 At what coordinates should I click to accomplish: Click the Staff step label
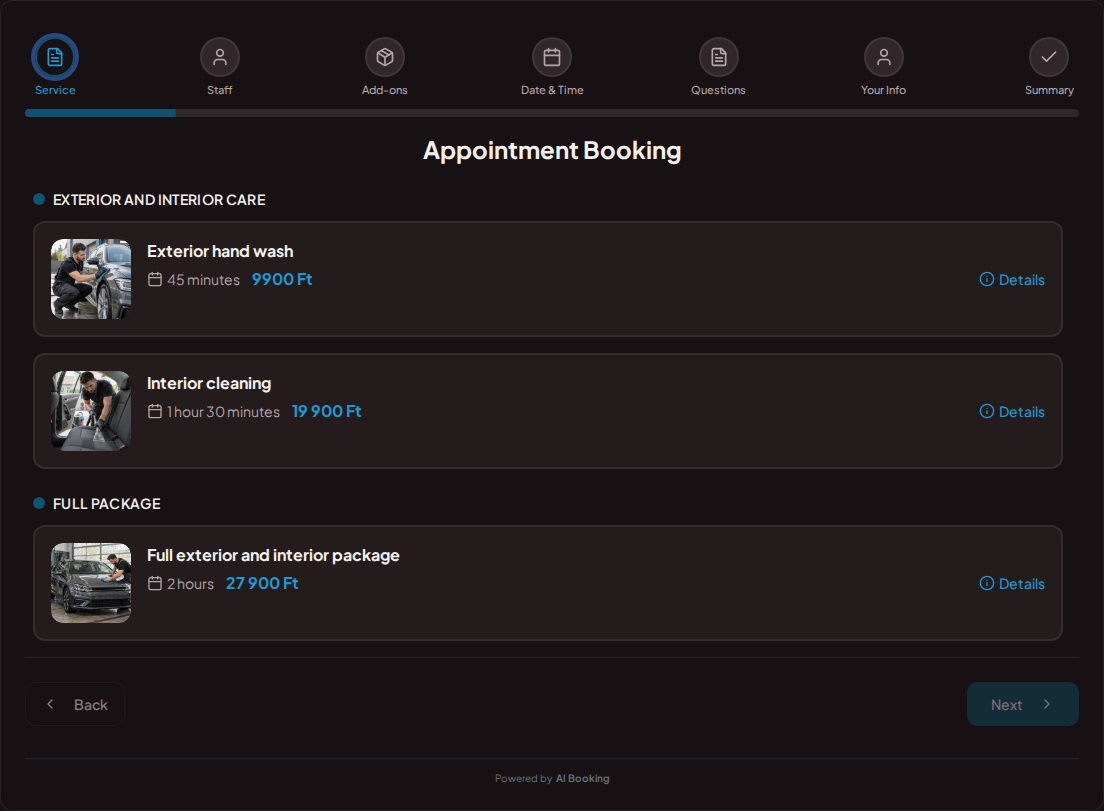(220, 90)
